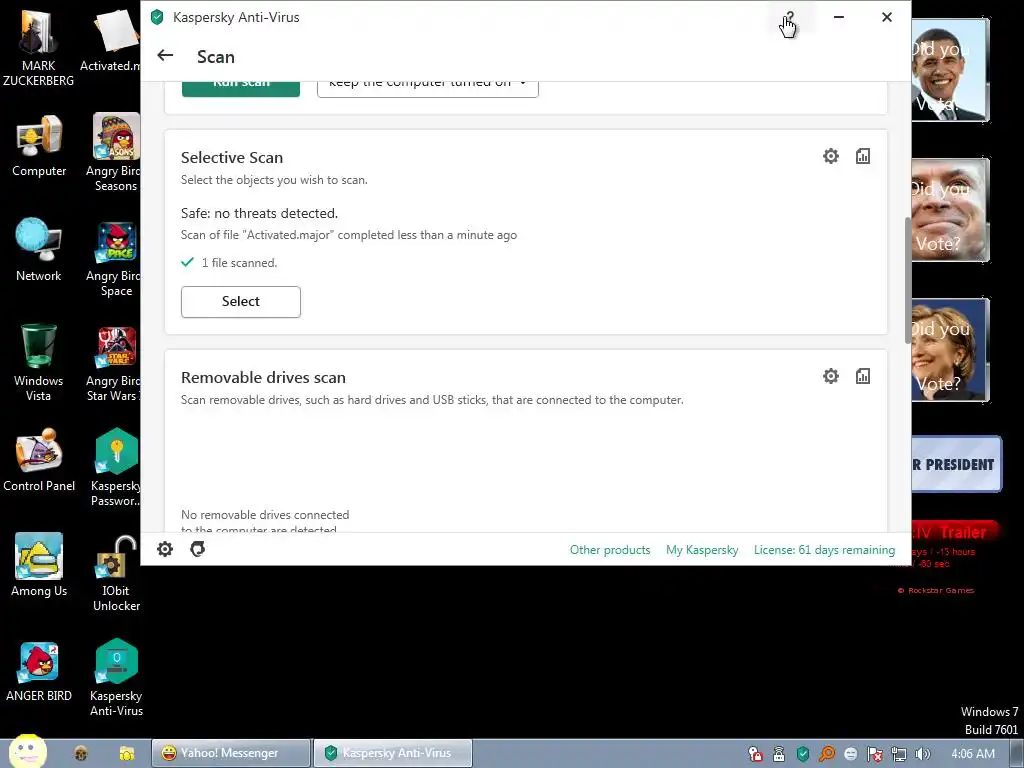Switch to Yahoo! Messenger on the taskbar

(x=231, y=753)
